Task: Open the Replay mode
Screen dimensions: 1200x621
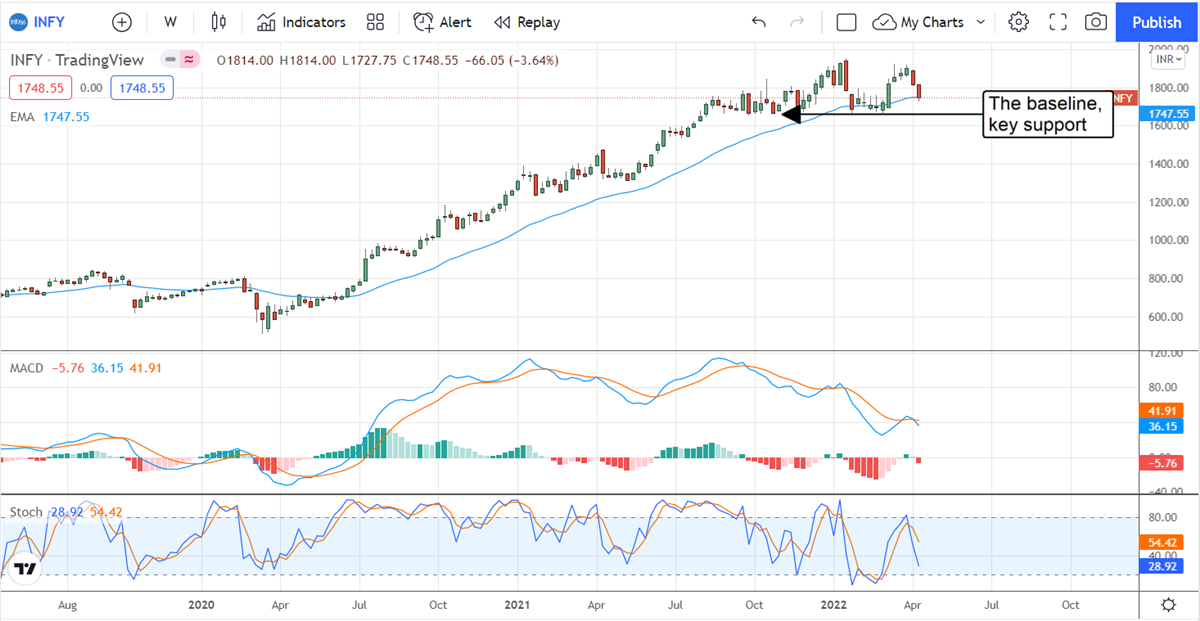Action: [527, 22]
